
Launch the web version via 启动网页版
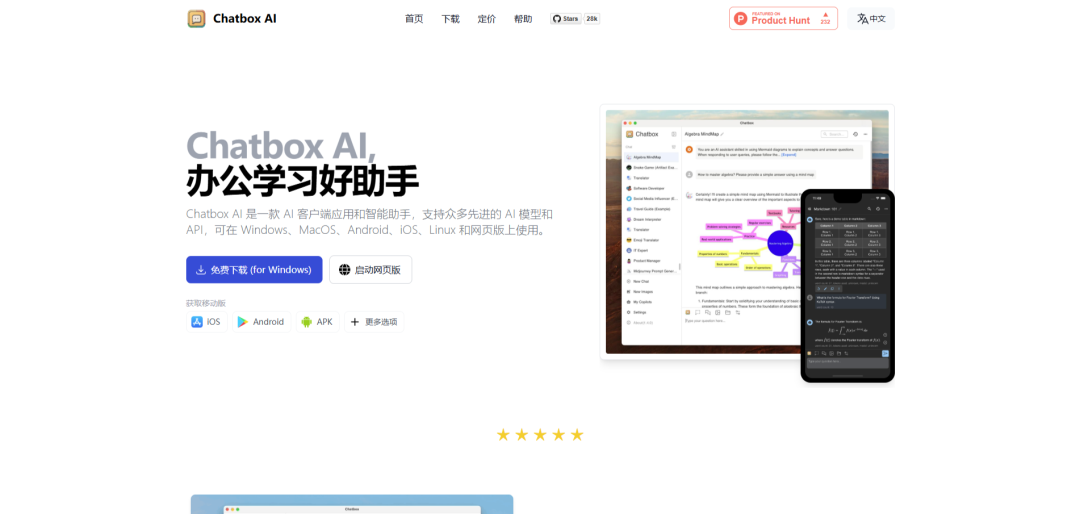(370, 270)
